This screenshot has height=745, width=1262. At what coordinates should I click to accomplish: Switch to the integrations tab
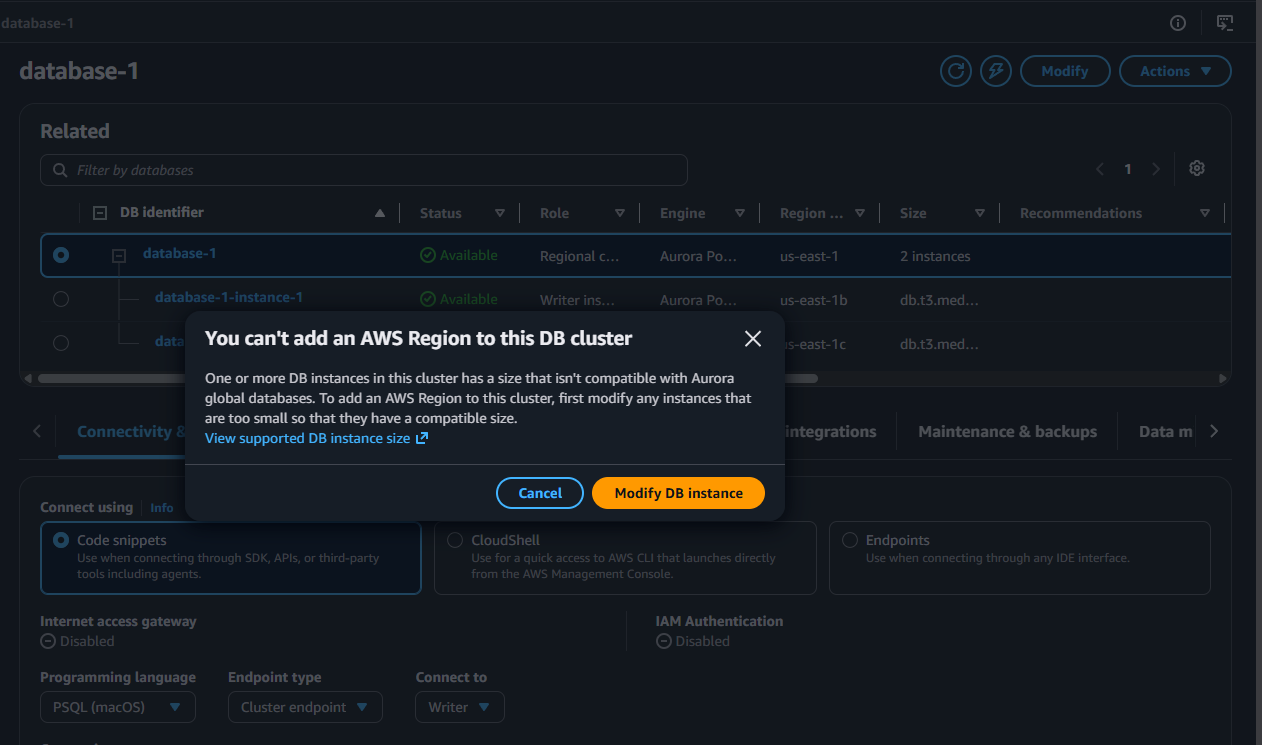pyautogui.click(x=830, y=432)
